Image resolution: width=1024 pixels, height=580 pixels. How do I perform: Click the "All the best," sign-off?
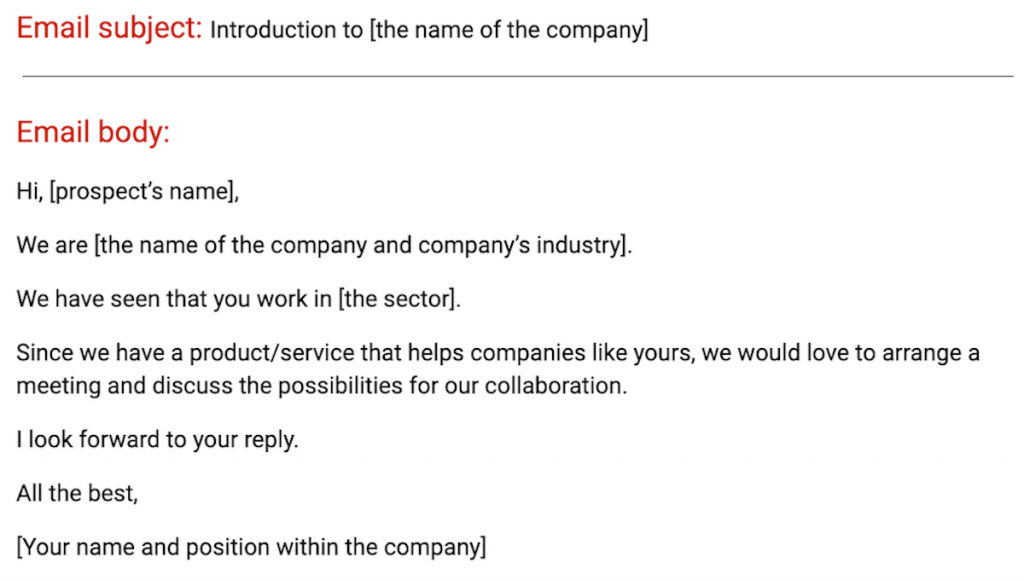[76, 494]
